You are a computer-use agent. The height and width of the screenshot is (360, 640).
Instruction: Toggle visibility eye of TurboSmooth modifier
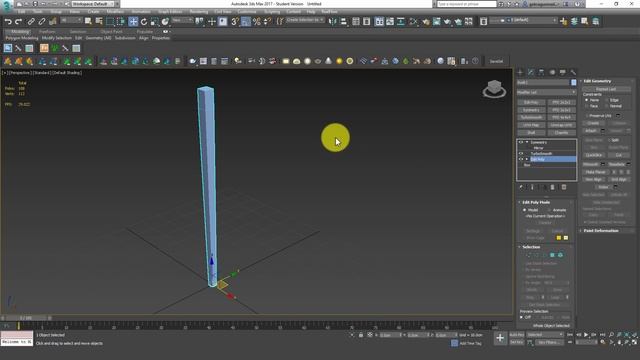pos(520,153)
